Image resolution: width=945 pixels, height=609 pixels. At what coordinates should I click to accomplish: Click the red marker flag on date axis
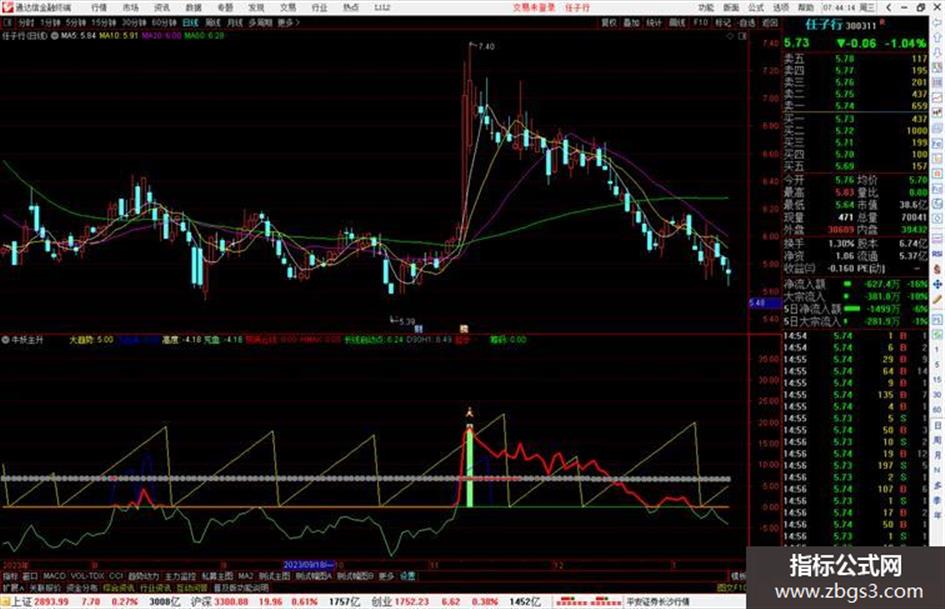click(463, 329)
